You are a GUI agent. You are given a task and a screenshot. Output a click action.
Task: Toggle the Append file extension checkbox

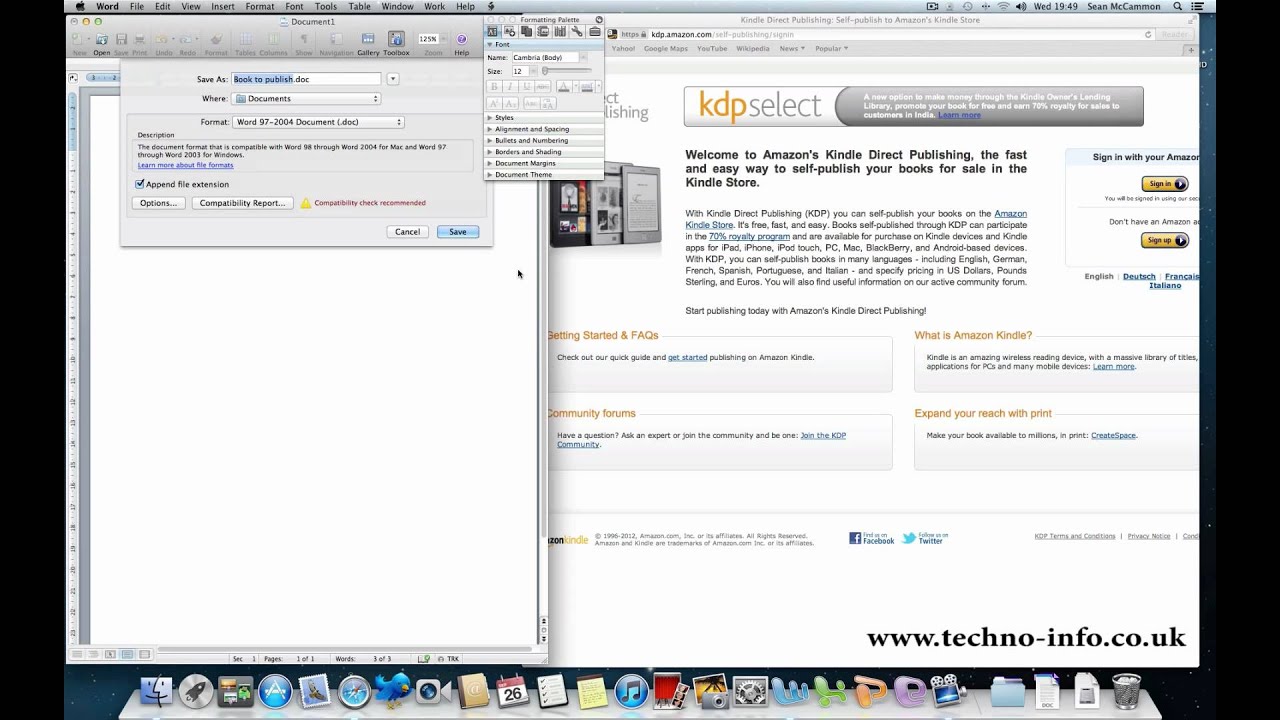[x=140, y=184]
